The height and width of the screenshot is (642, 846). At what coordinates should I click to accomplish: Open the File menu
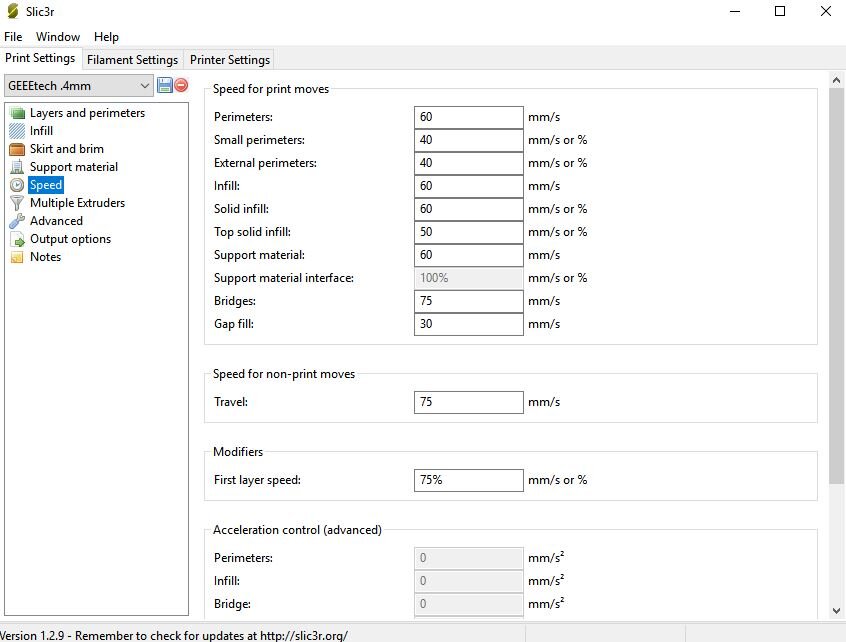pyautogui.click(x=13, y=37)
